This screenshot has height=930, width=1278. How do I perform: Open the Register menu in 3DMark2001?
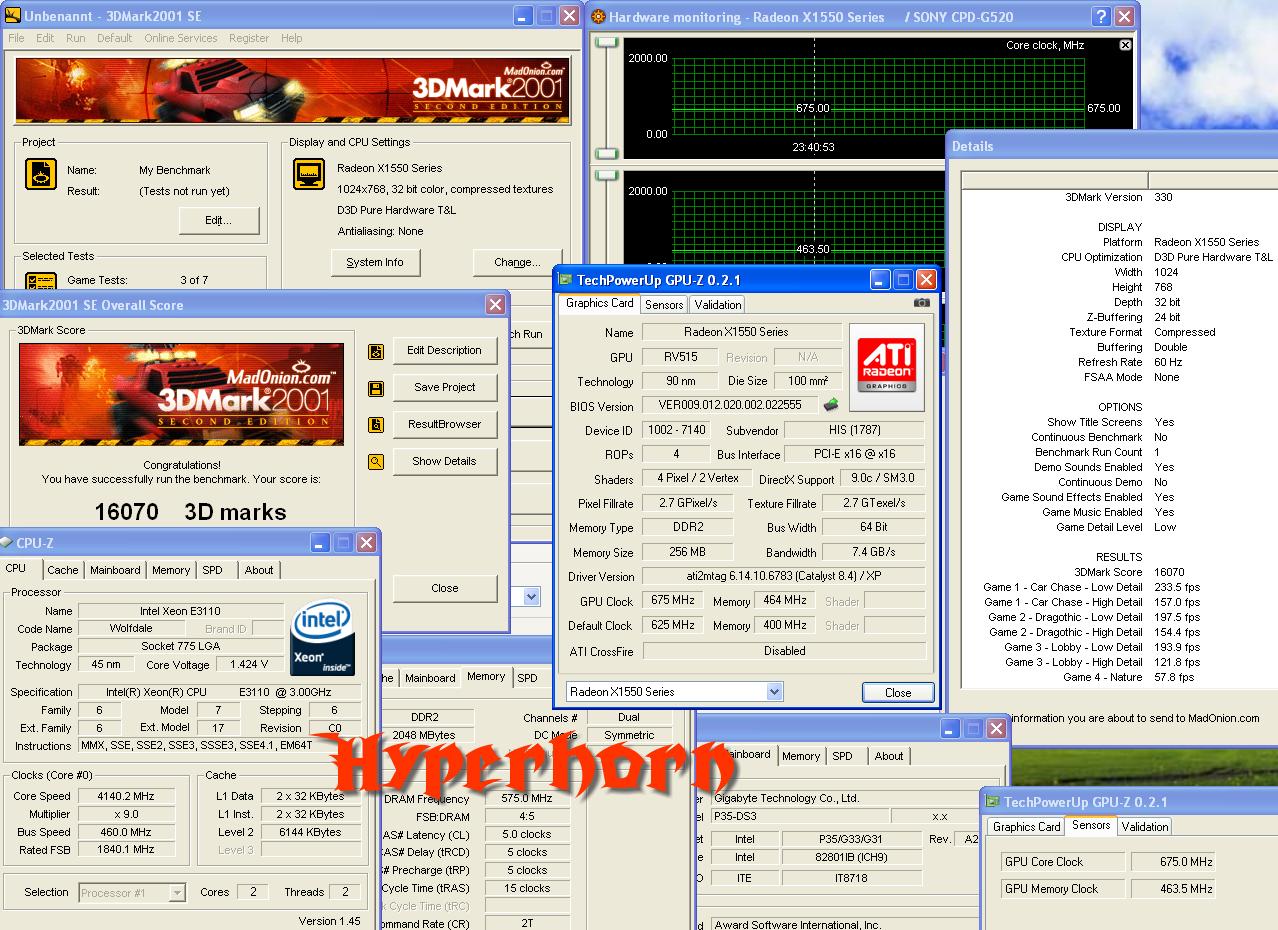click(x=249, y=38)
